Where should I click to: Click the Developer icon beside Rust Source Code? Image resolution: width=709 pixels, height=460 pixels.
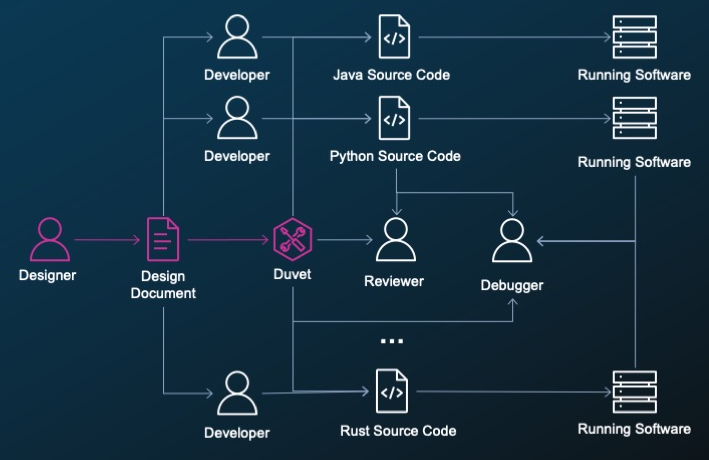(237, 393)
